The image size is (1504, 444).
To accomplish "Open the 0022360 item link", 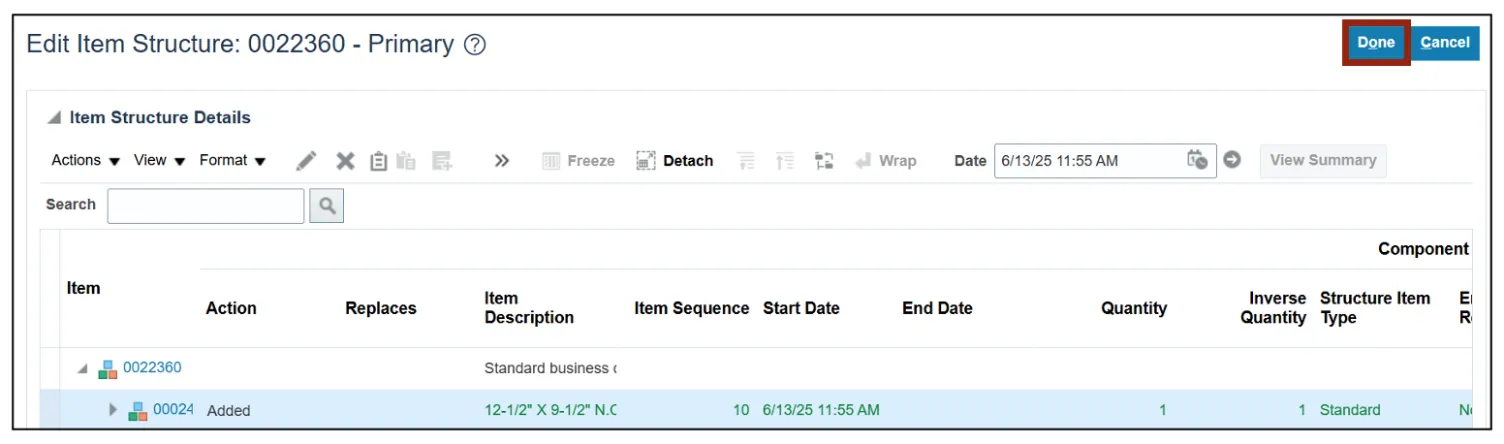I will coord(152,367).
